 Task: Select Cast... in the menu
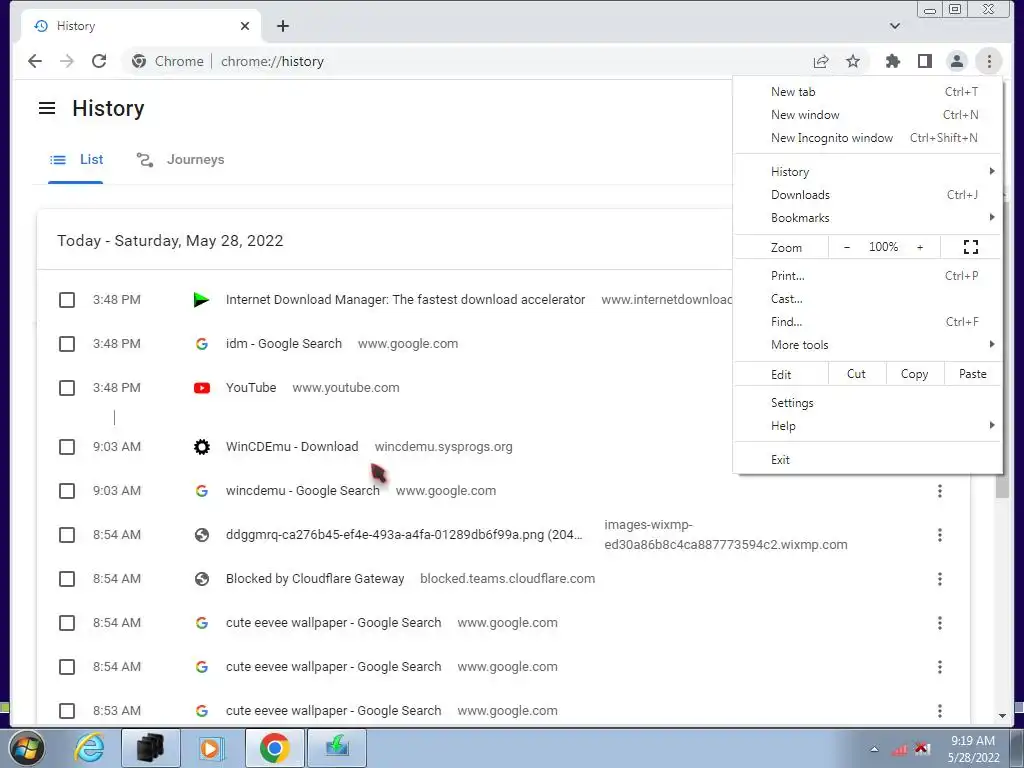(867, 299)
